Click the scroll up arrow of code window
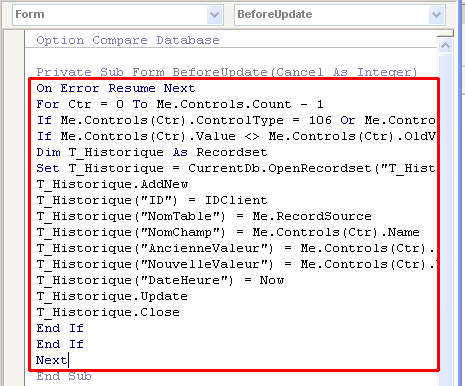Image resolution: width=465 pixels, height=386 pixels. click(446, 45)
